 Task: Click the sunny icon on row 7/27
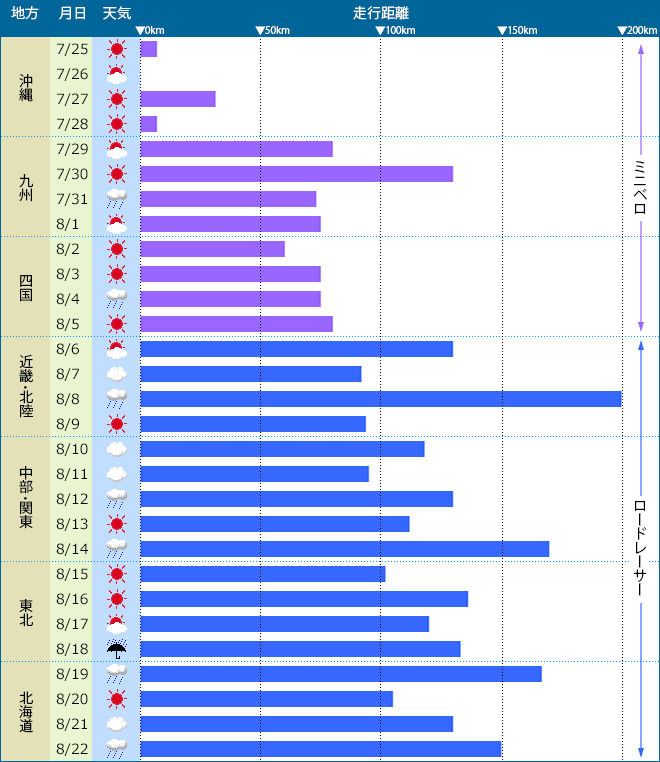pos(117,99)
